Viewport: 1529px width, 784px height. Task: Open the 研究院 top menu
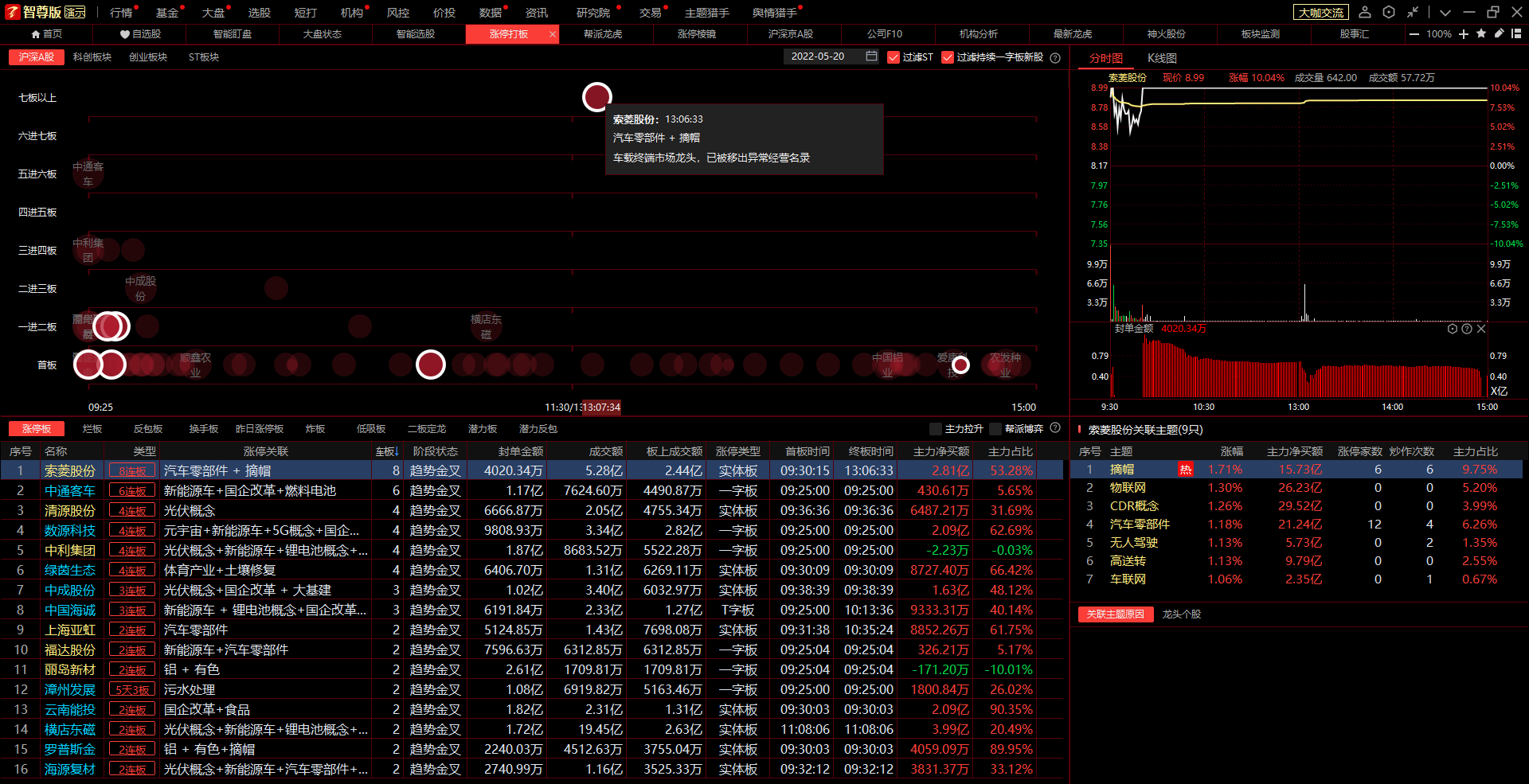593,13
